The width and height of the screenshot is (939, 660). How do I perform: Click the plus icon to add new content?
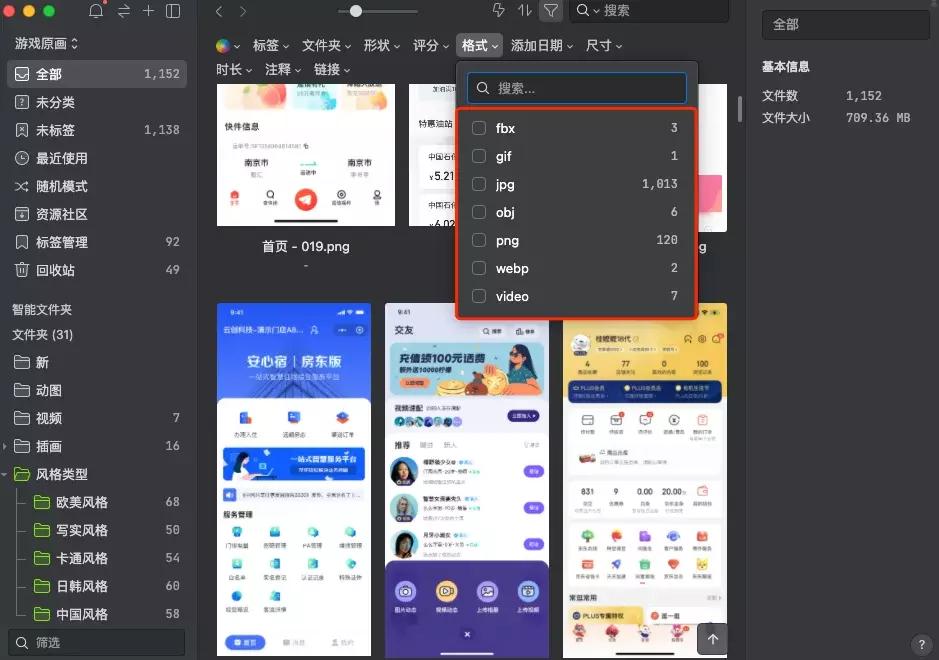pos(148,11)
